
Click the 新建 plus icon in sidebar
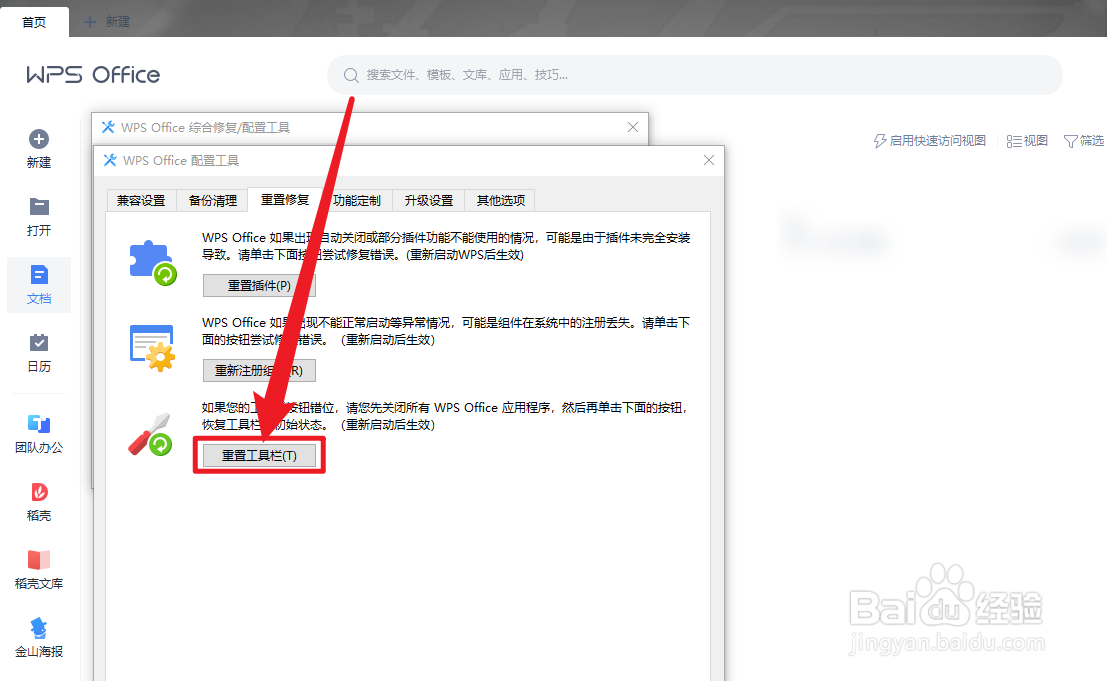point(39,139)
